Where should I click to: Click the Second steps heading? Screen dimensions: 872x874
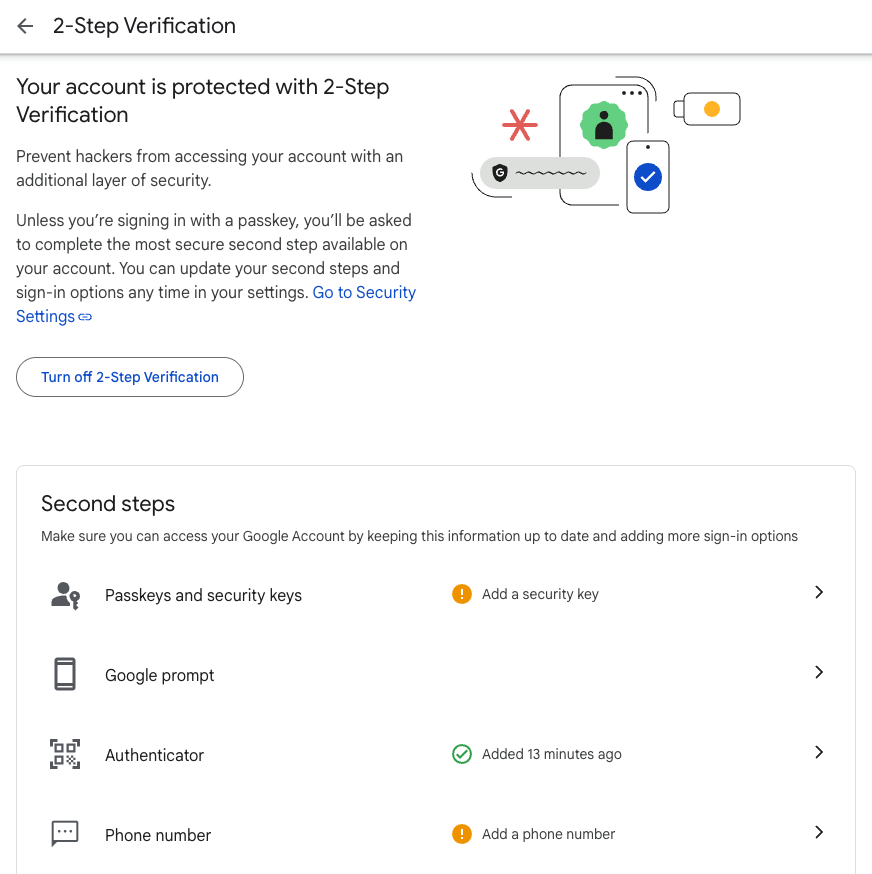(x=108, y=504)
